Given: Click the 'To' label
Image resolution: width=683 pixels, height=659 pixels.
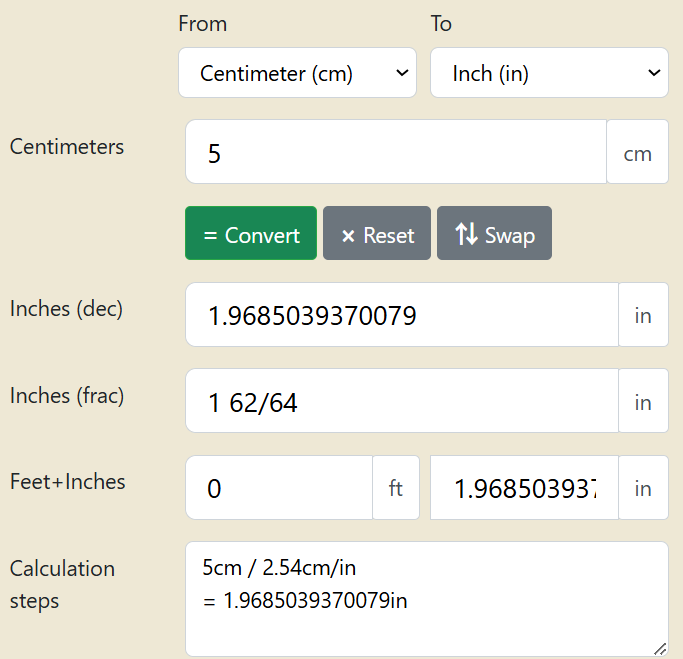Looking at the screenshot, I should (x=441, y=24).
